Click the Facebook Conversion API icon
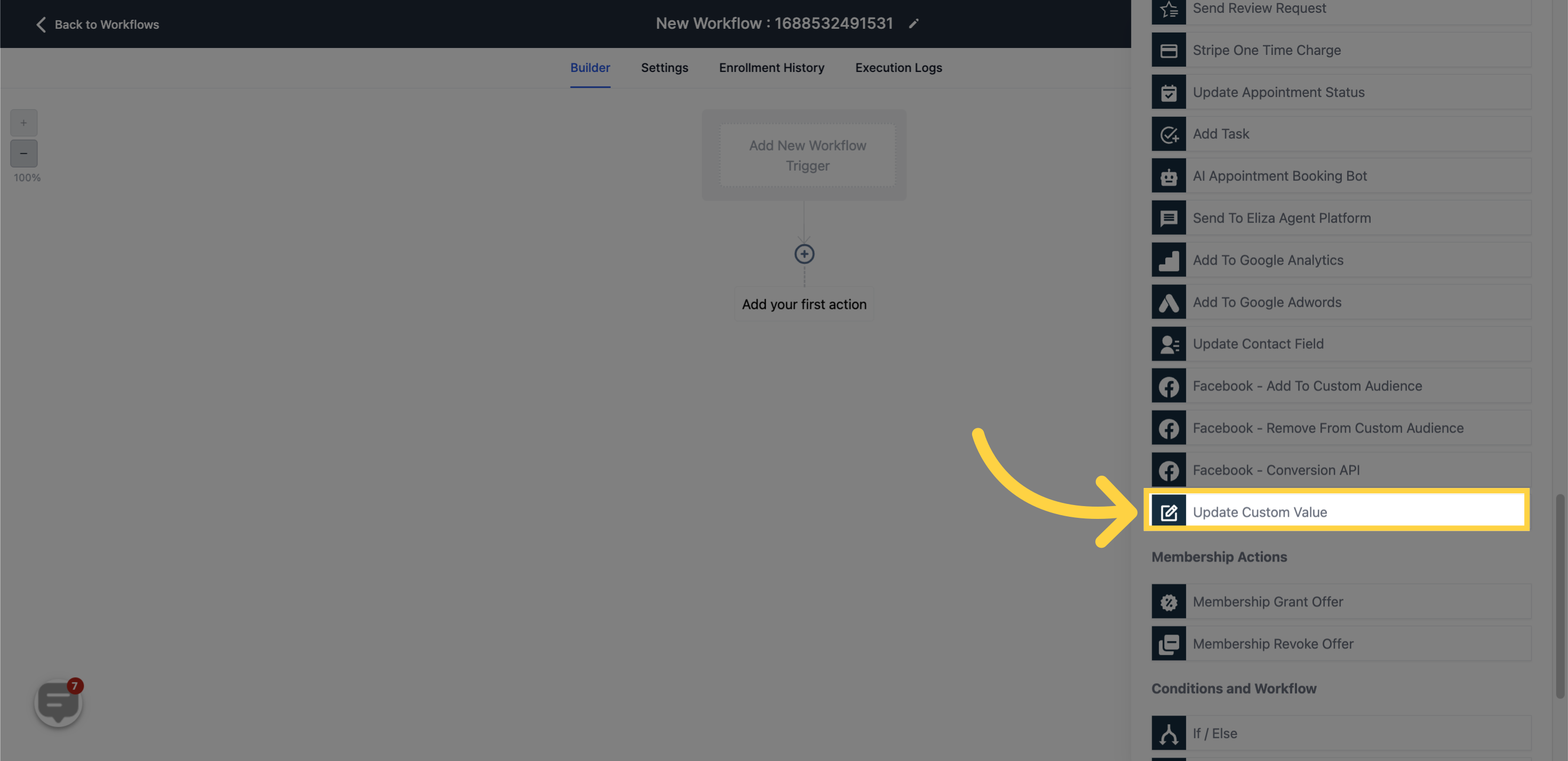1568x761 pixels. tap(1168, 469)
